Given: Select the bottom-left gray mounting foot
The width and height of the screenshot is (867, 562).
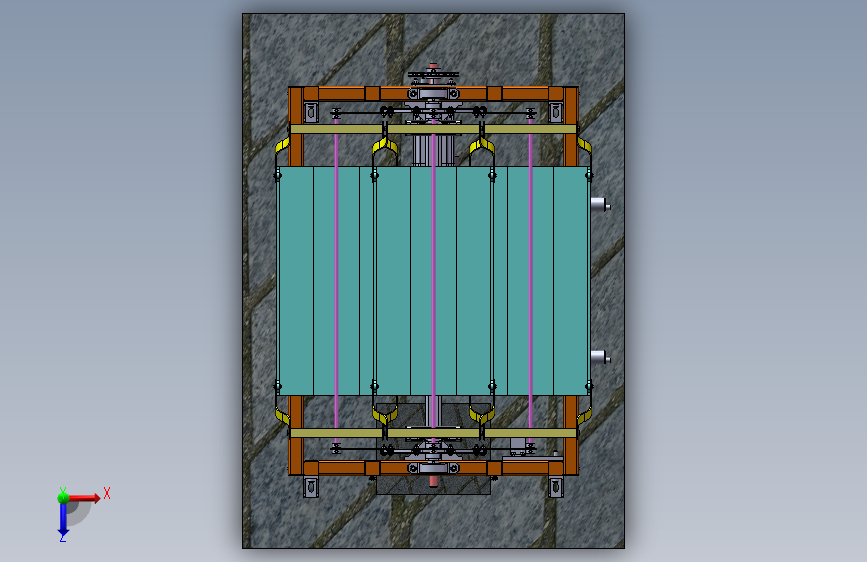Looking at the screenshot, I should (x=311, y=487).
